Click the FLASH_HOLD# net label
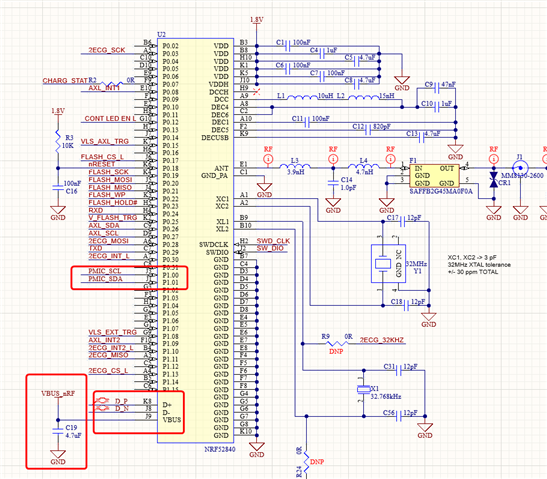The width and height of the screenshot is (547, 479). click(113, 202)
